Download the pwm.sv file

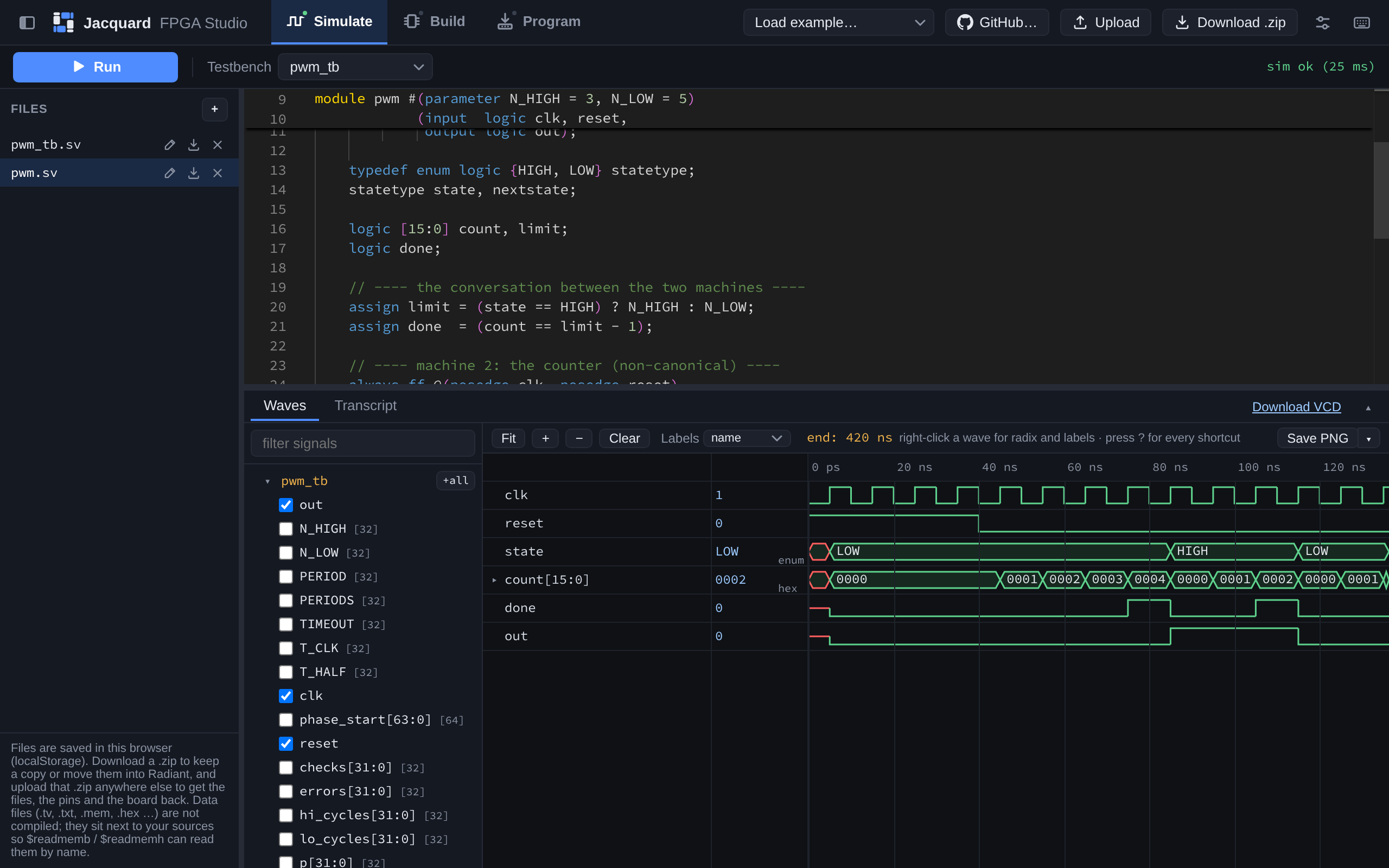click(193, 173)
